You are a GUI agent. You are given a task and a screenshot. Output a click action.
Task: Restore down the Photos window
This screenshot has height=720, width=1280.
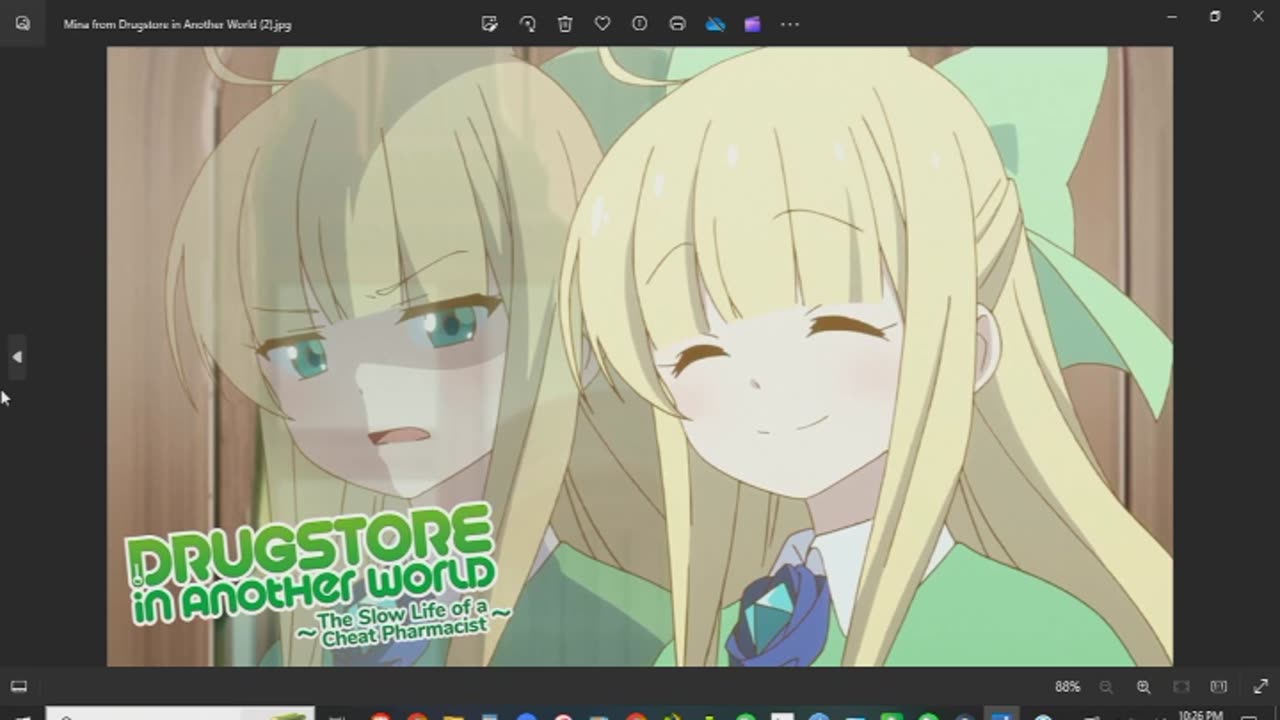[1215, 16]
